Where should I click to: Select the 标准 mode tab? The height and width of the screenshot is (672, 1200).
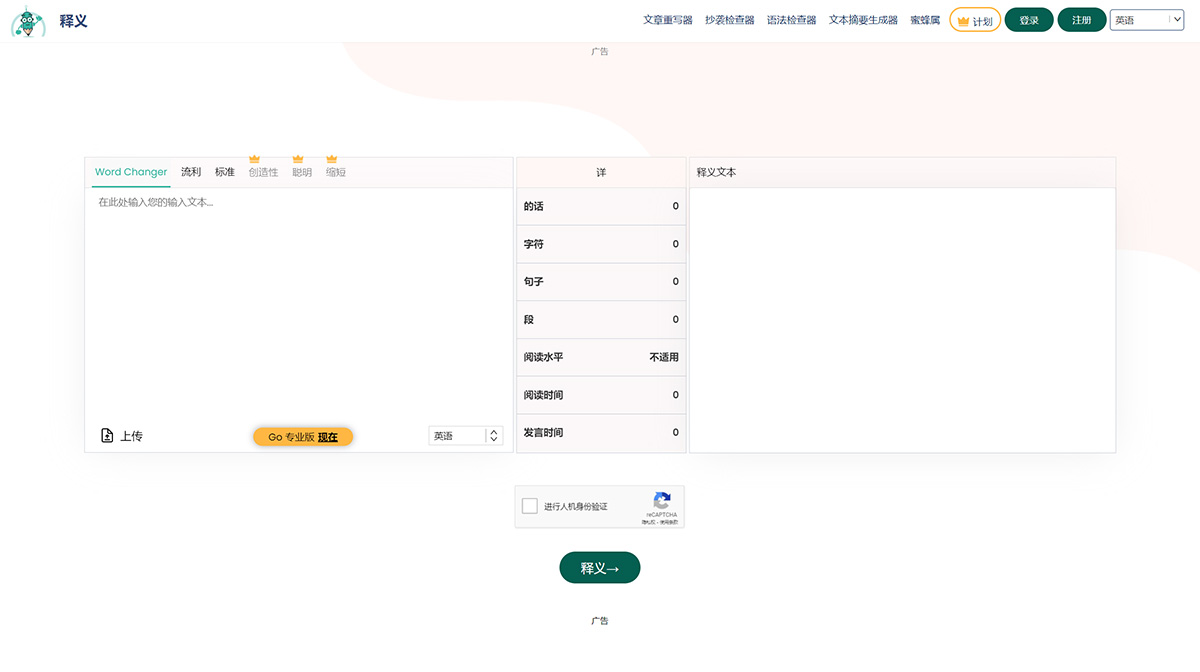225,171
